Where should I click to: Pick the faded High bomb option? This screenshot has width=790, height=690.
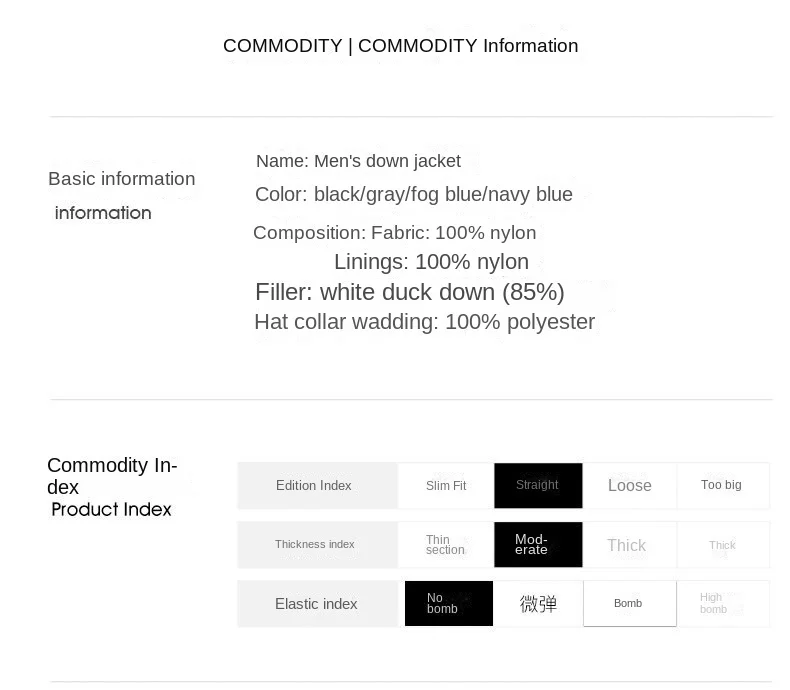pyautogui.click(x=722, y=604)
